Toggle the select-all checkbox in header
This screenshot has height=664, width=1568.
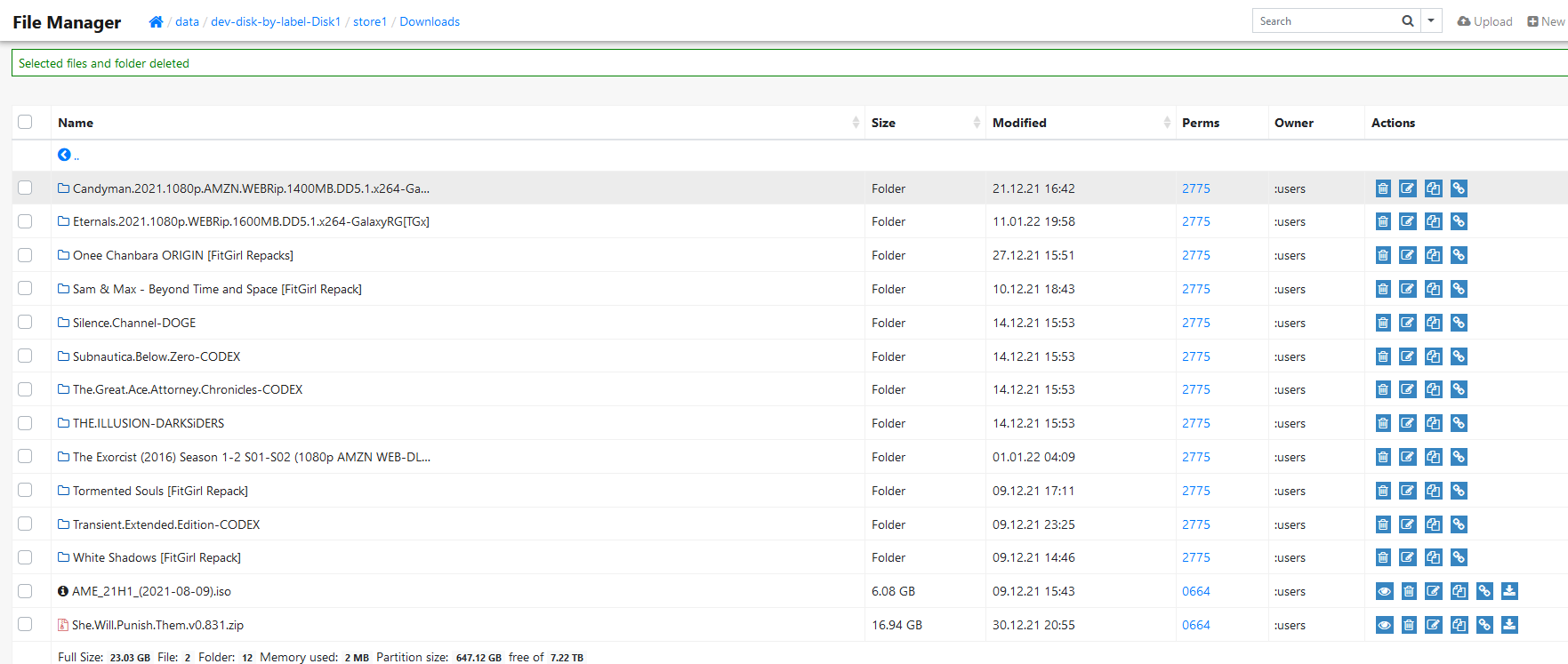(x=25, y=123)
